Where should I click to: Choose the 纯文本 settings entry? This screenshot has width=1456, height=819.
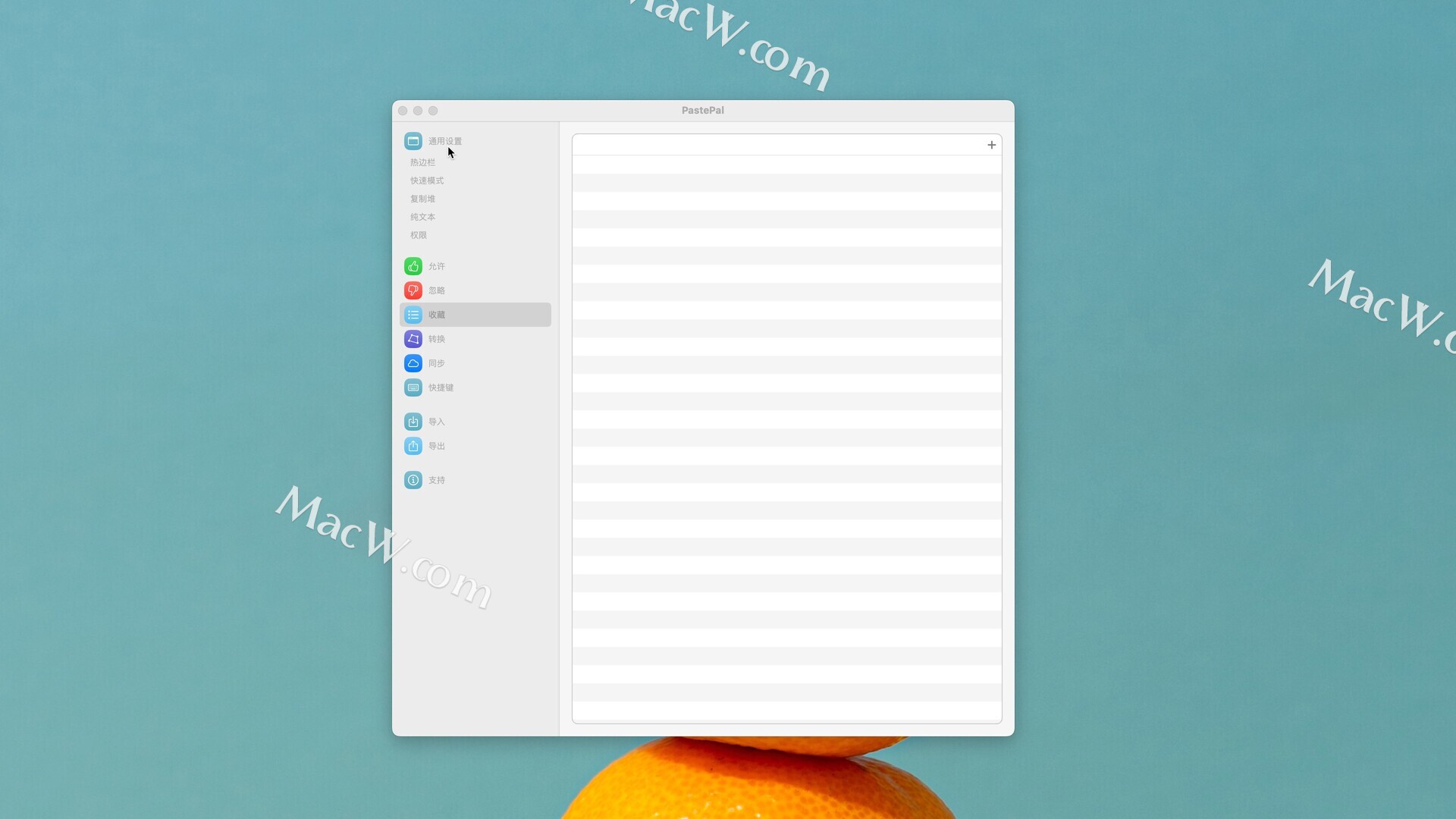point(422,217)
